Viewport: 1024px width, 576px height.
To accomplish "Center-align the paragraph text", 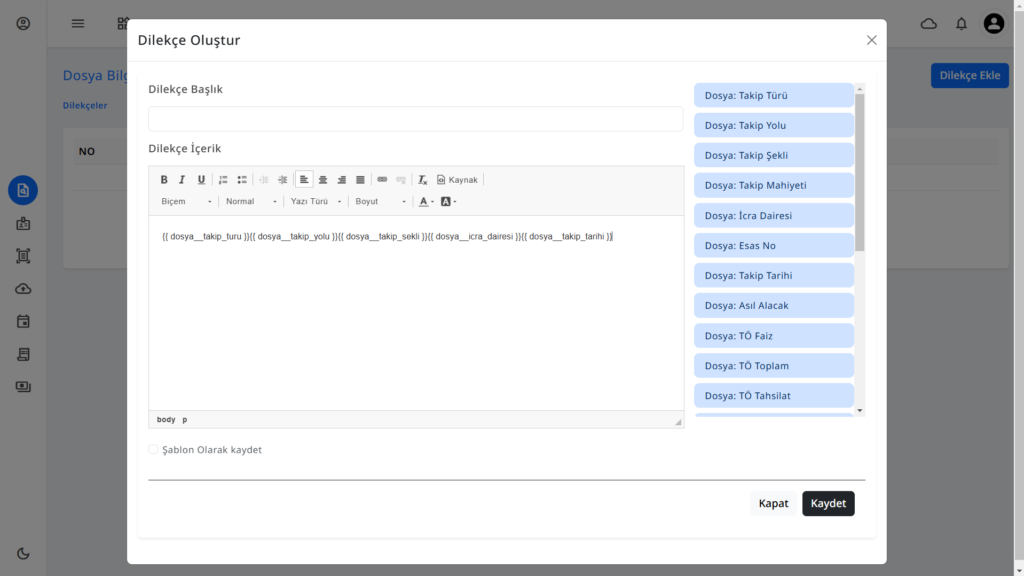I will point(323,180).
